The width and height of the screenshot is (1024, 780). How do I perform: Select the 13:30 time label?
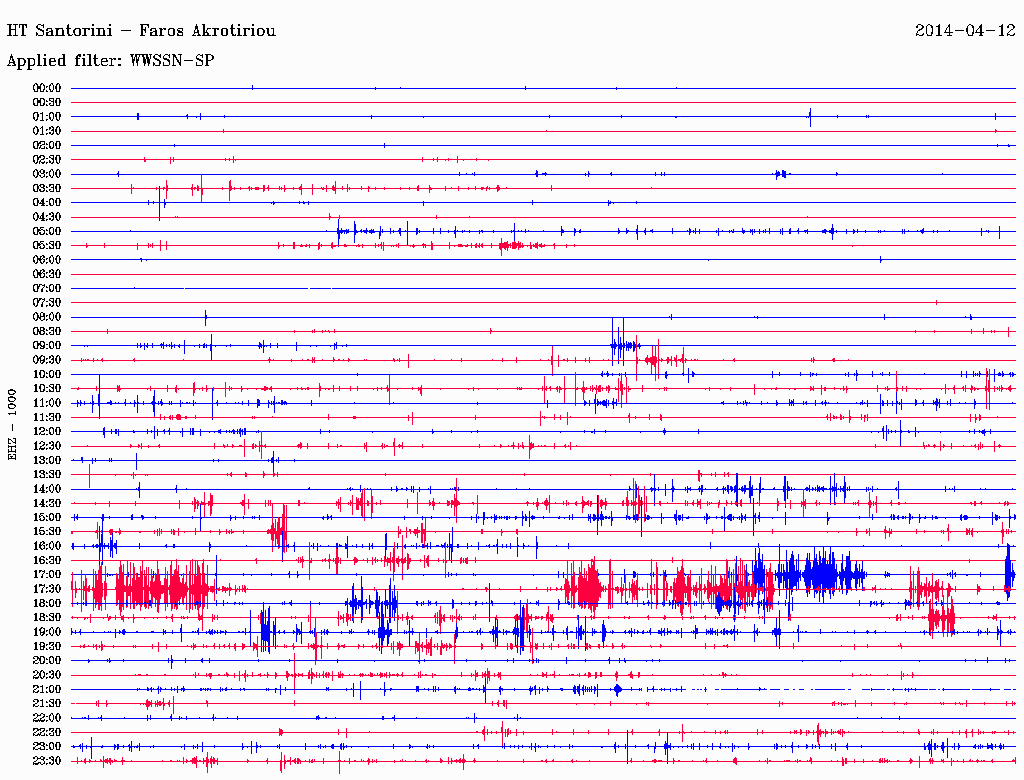[x=47, y=475]
